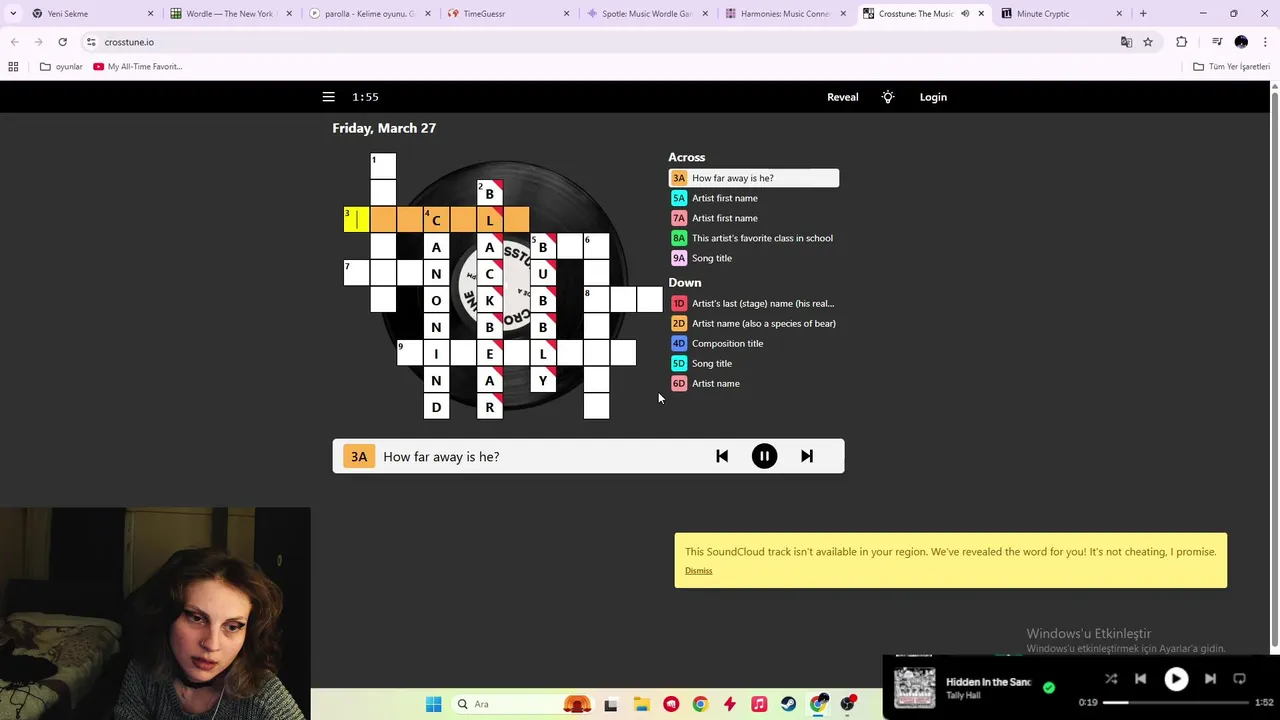Switch to the Yeni Sekme tab
Screen dimensions: 1280x720
[x=90, y=14]
